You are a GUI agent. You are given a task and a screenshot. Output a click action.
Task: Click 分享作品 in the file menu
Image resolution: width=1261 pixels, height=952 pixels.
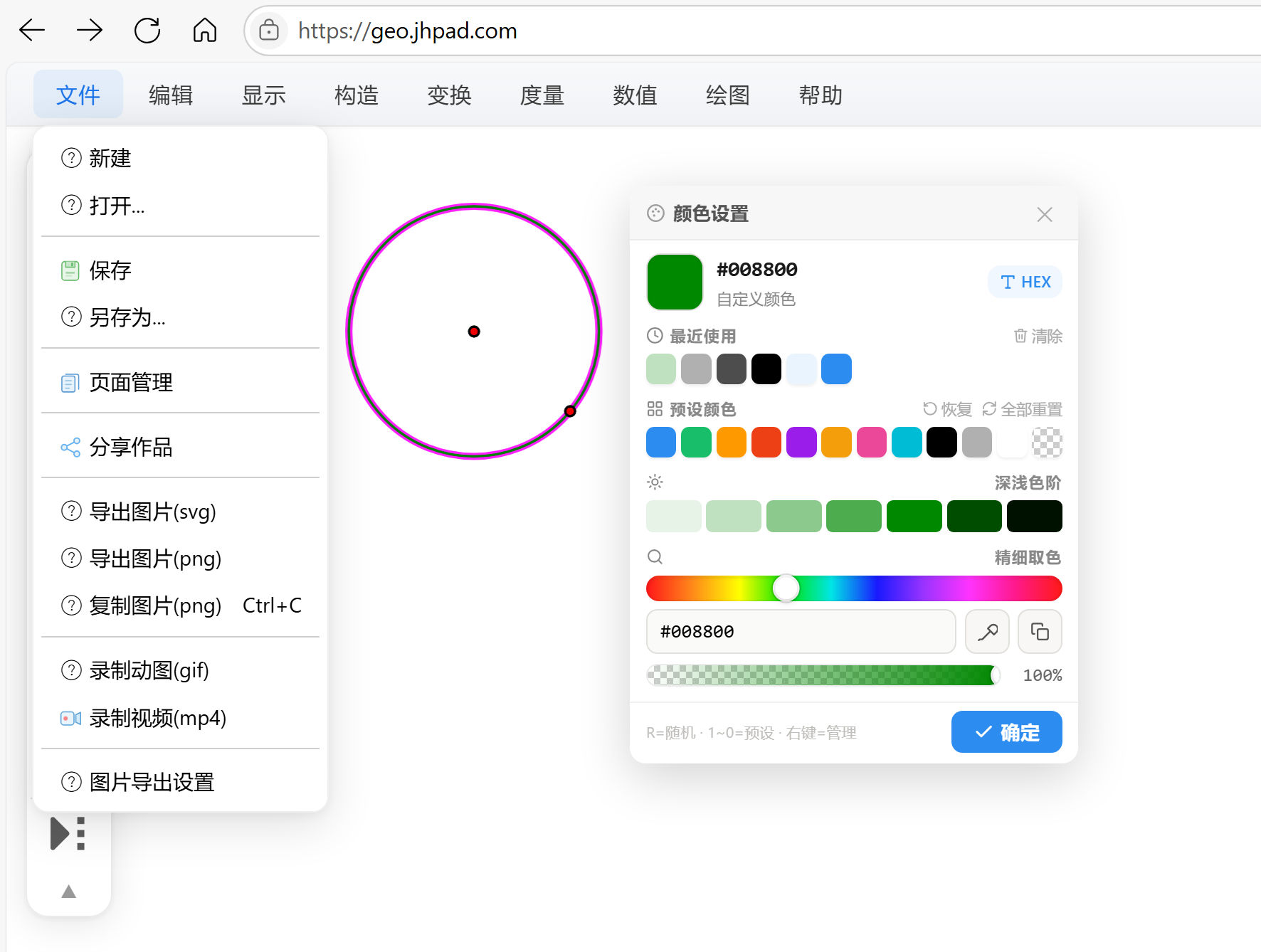coord(181,447)
